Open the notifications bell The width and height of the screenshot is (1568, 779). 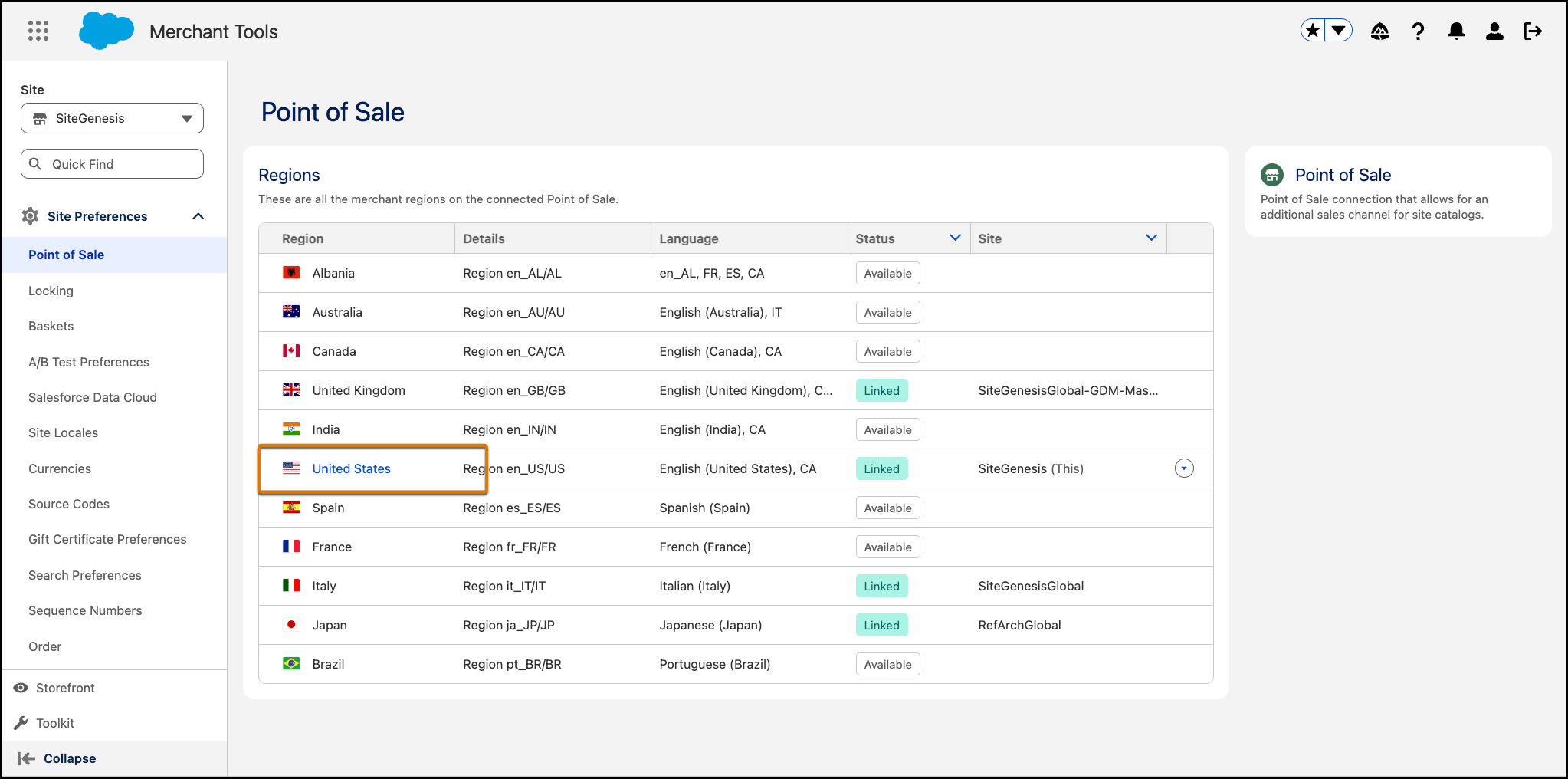(1456, 31)
